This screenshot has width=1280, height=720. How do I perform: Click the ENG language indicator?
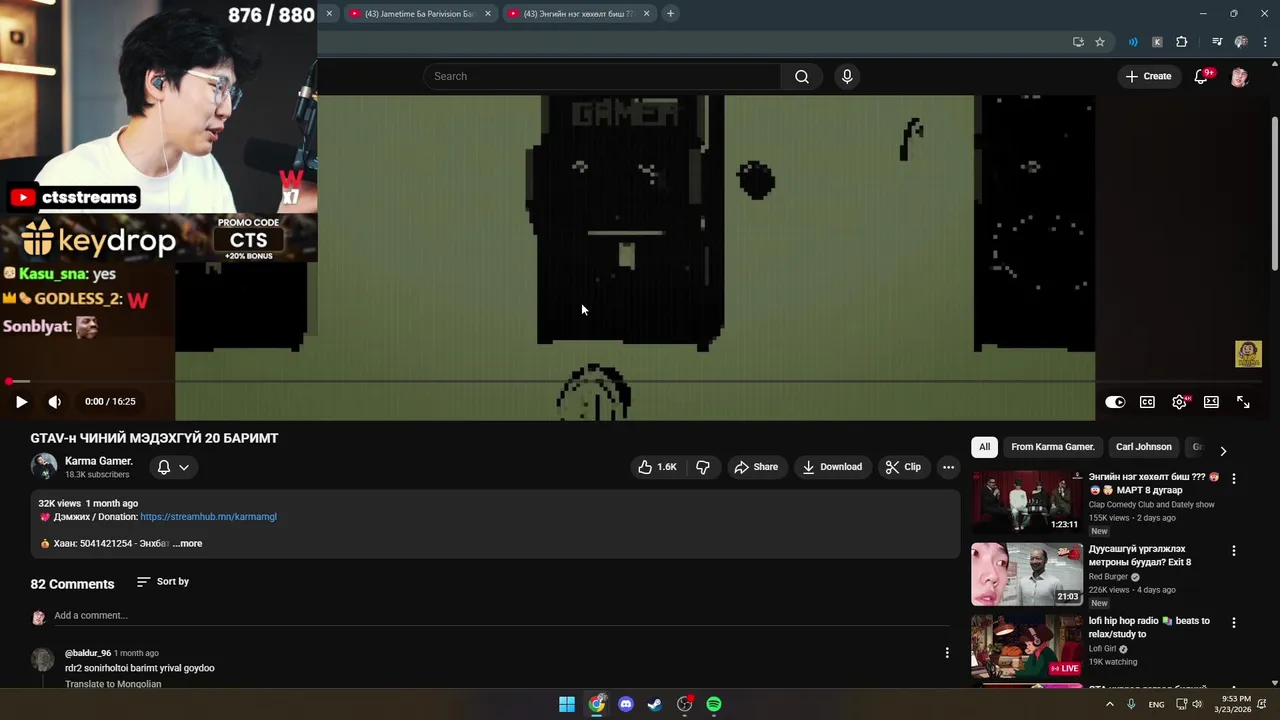coord(1156,704)
